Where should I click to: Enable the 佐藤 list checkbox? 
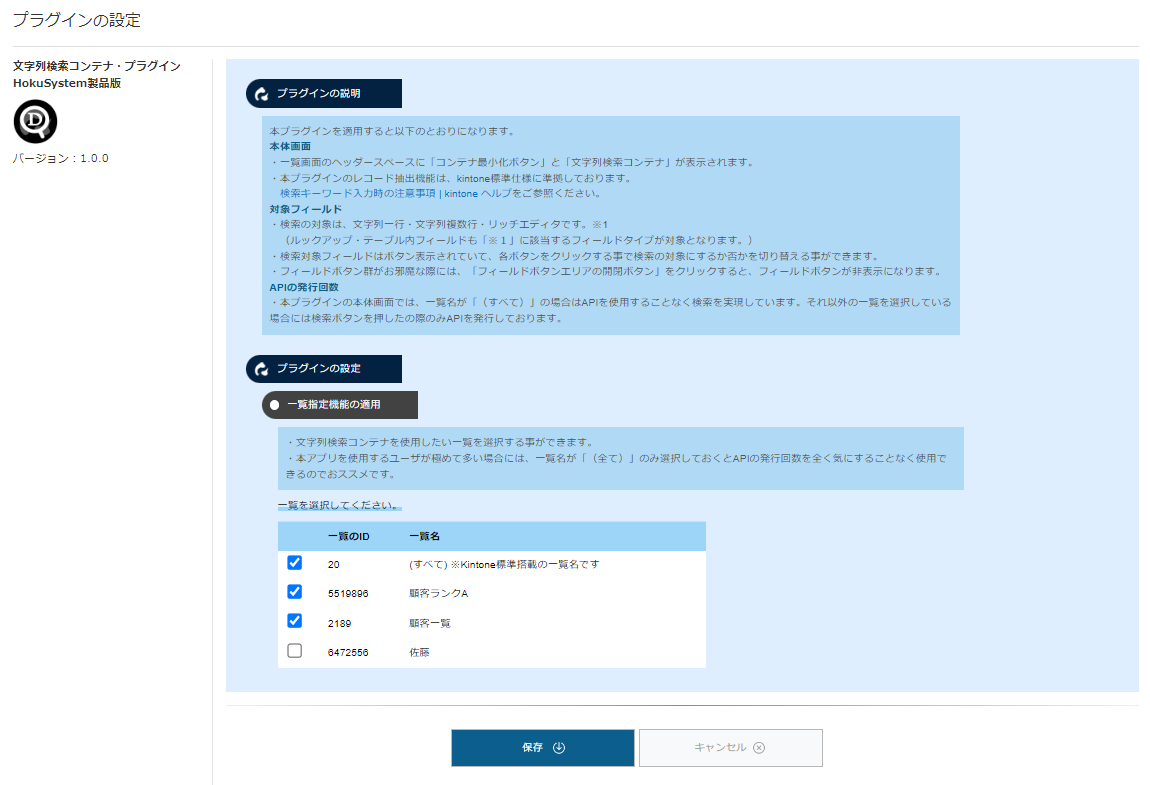[x=294, y=650]
